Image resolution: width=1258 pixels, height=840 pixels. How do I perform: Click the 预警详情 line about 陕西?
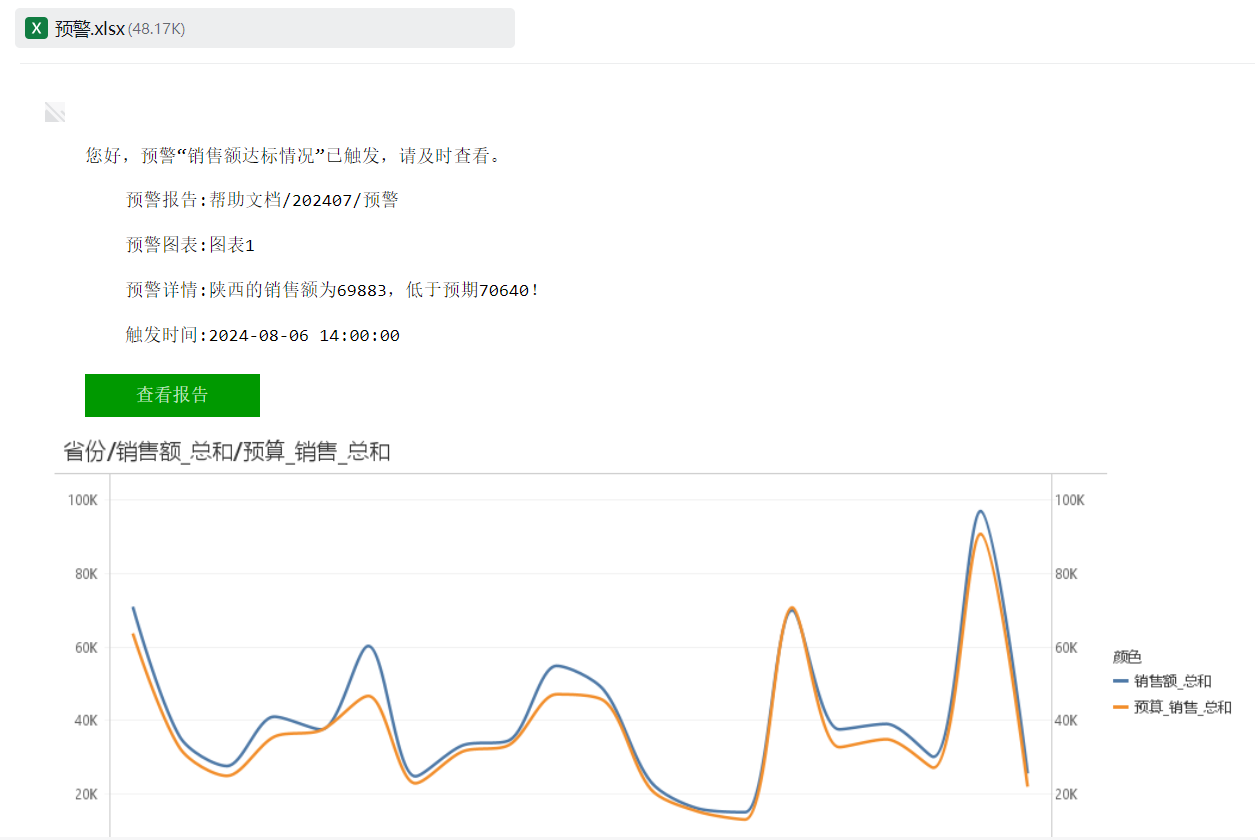(333, 290)
